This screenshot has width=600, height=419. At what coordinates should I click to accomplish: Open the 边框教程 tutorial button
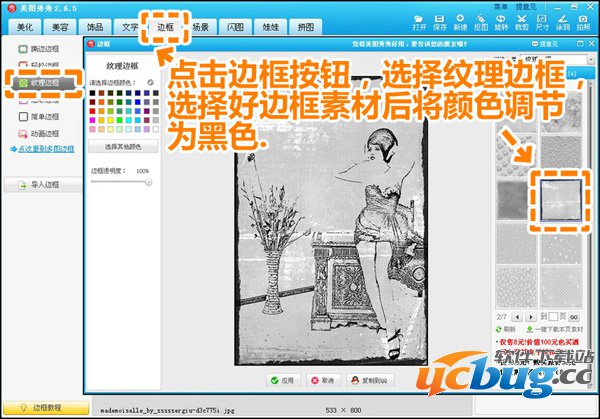(x=46, y=408)
